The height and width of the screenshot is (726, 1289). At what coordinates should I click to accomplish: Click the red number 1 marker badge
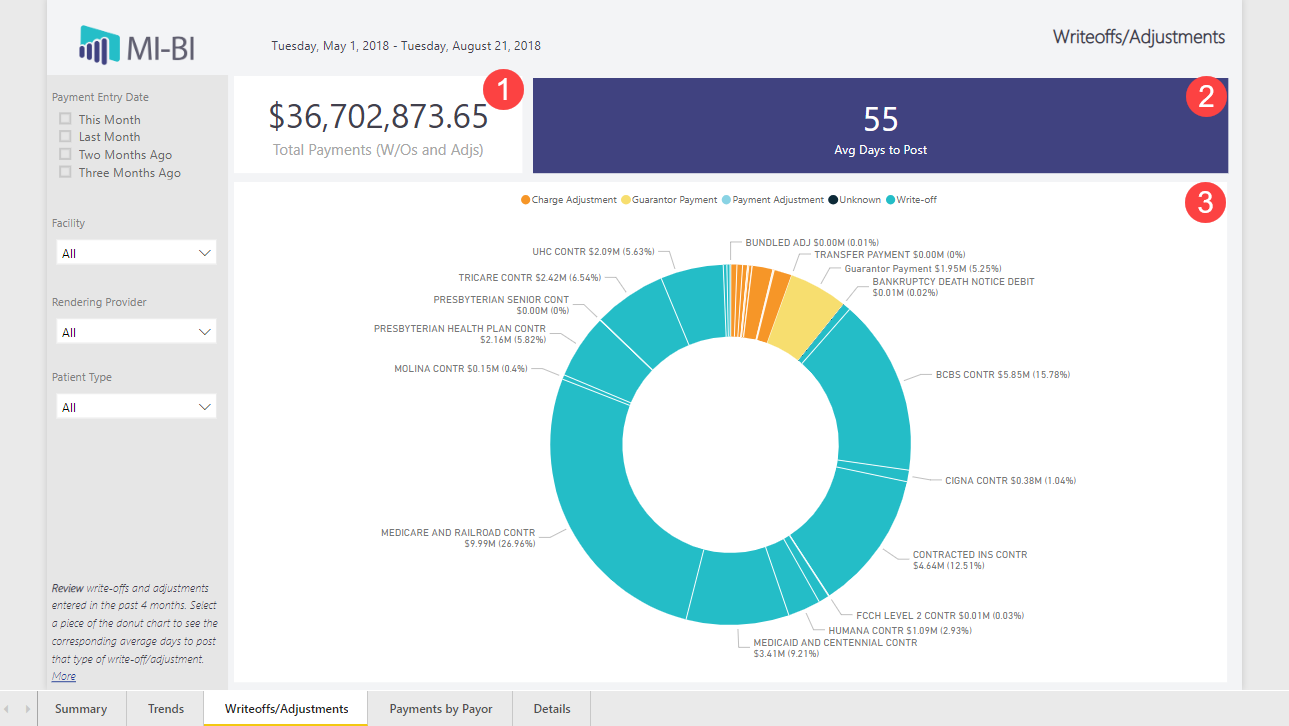coord(503,90)
